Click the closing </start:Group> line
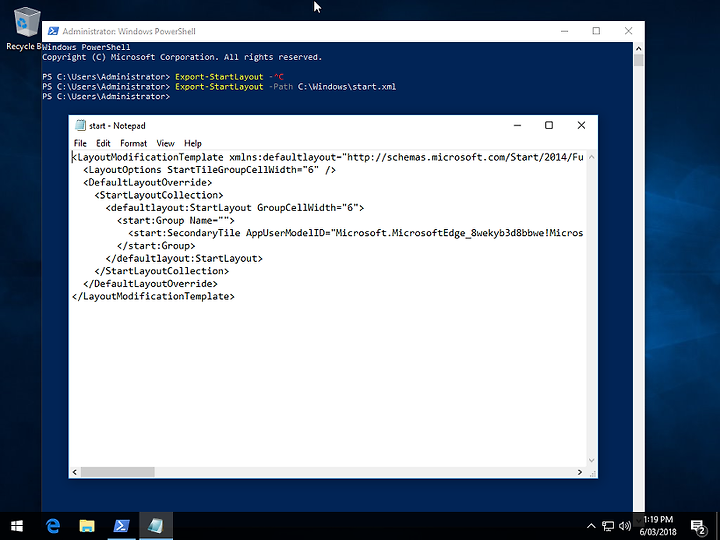This screenshot has width=720, height=540. pyautogui.click(x=156, y=246)
